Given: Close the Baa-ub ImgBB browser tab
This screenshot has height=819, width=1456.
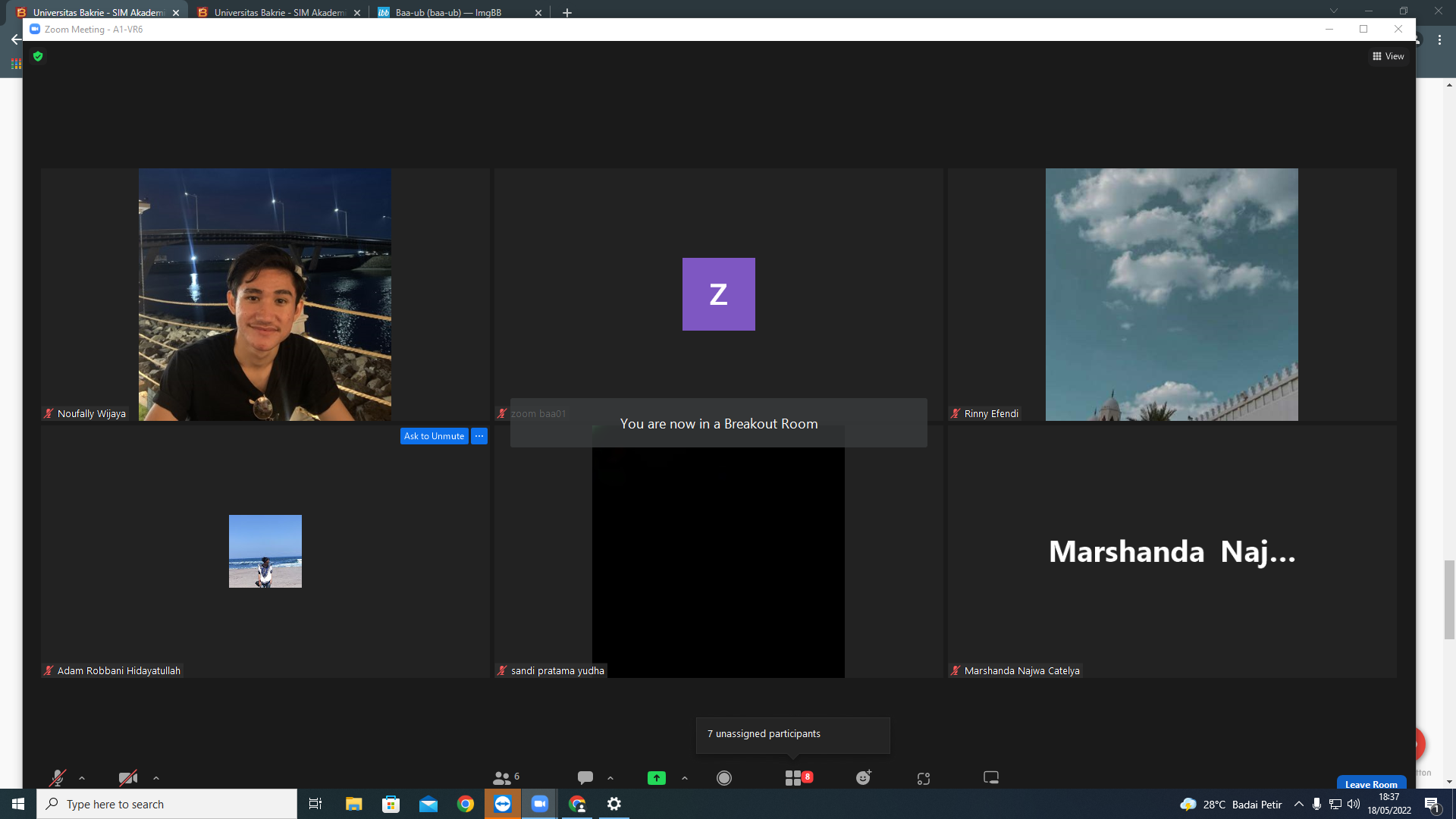Looking at the screenshot, I should click(538, 13).
